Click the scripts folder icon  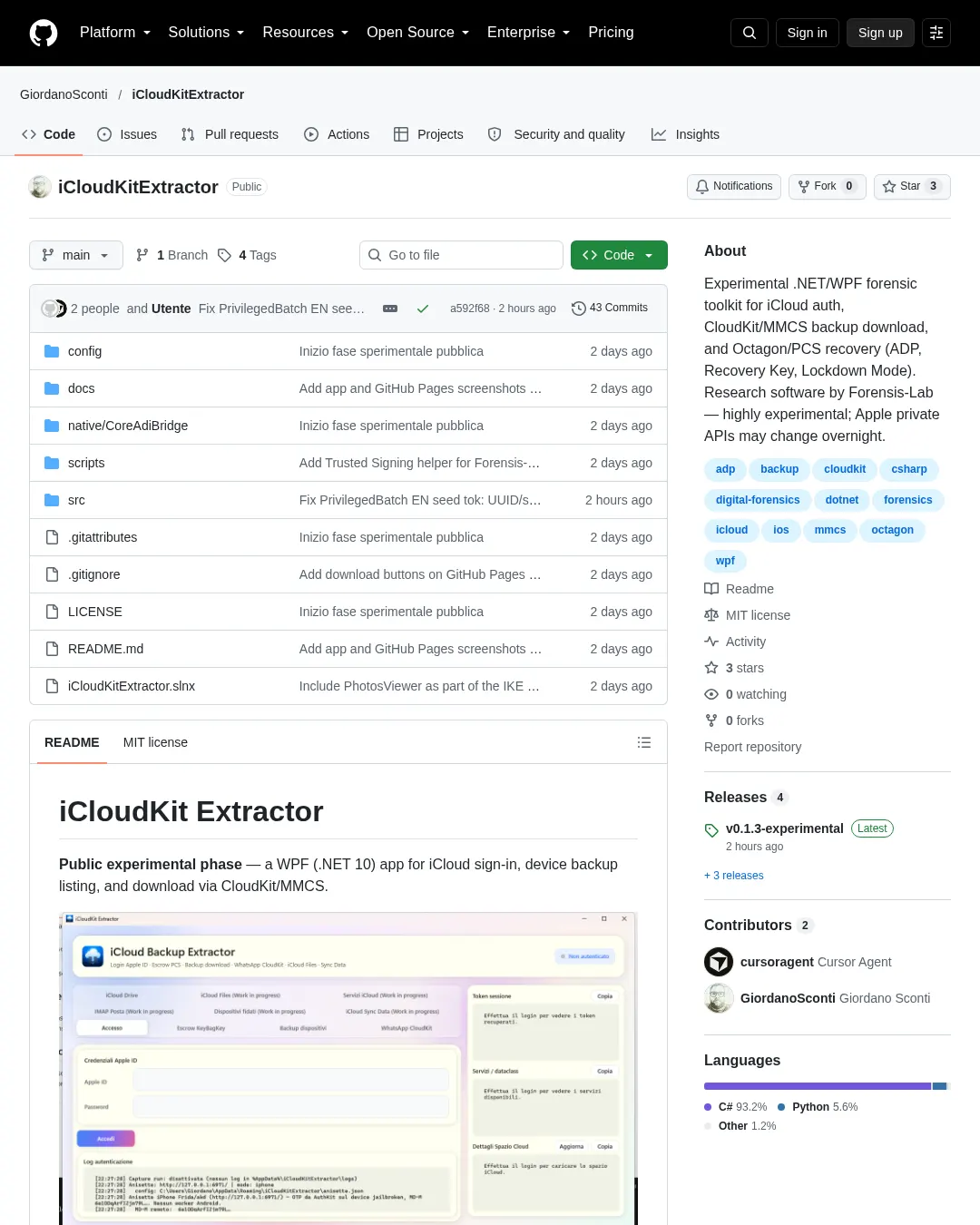(52, 463)
